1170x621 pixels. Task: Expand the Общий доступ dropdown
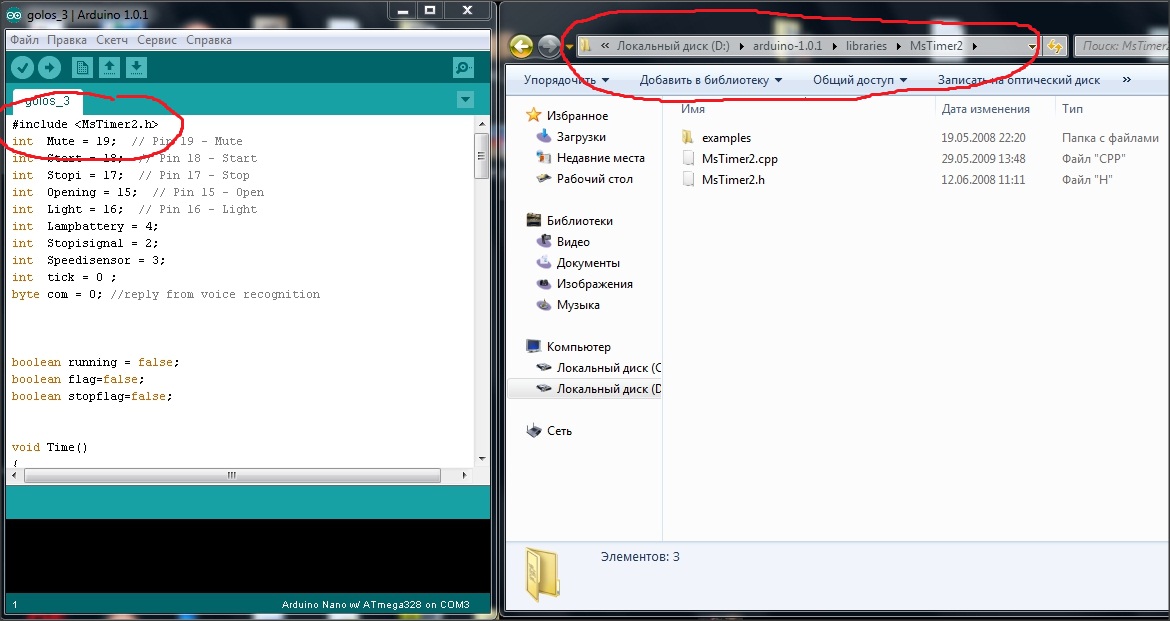click(x=859, y=80)
